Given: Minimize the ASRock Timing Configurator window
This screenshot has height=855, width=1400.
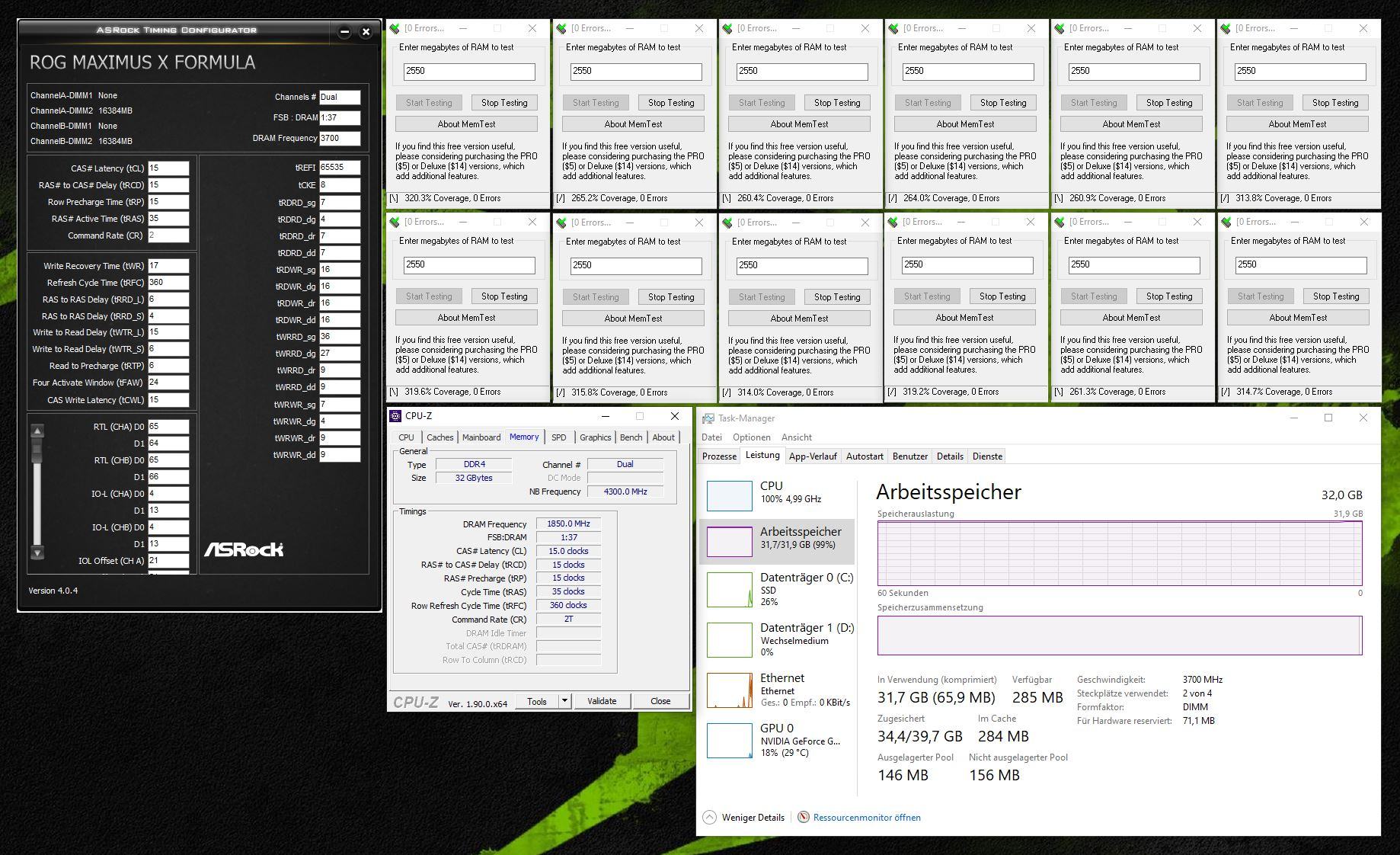Looking at the screenshot, I should (x=344, y=31).
